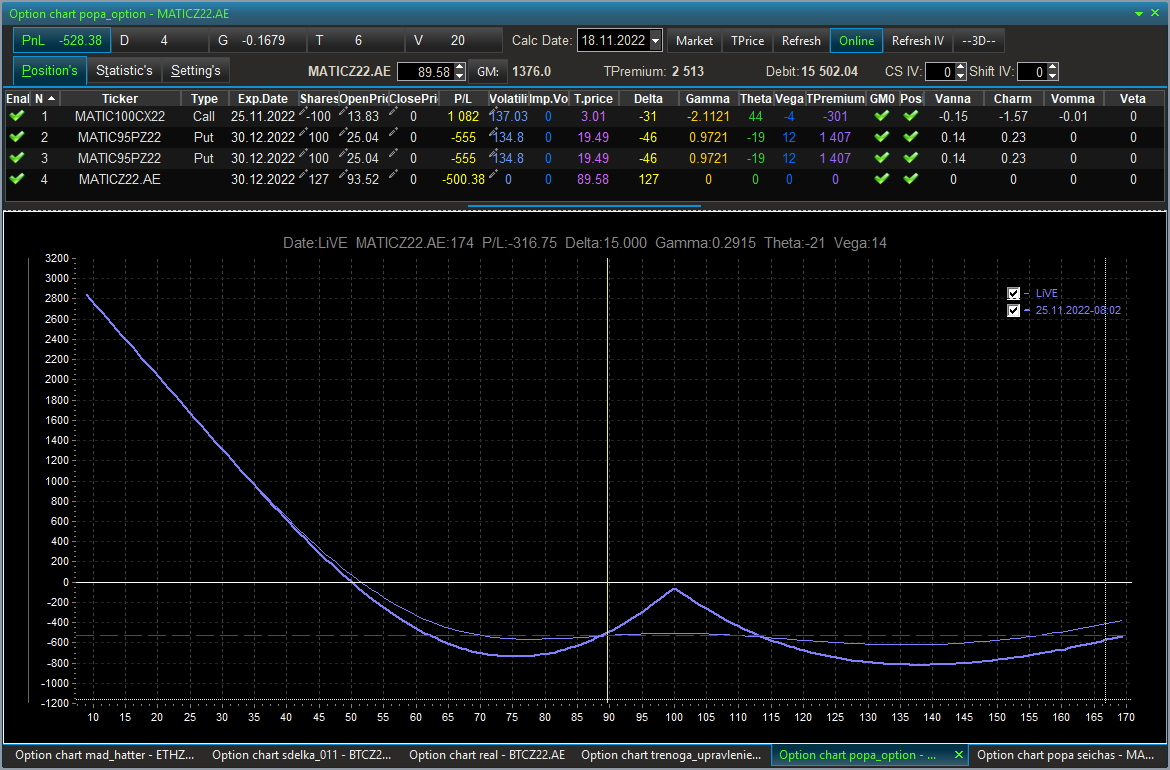Decrease CS IV value
The image size is (1170, 770).
960,76
